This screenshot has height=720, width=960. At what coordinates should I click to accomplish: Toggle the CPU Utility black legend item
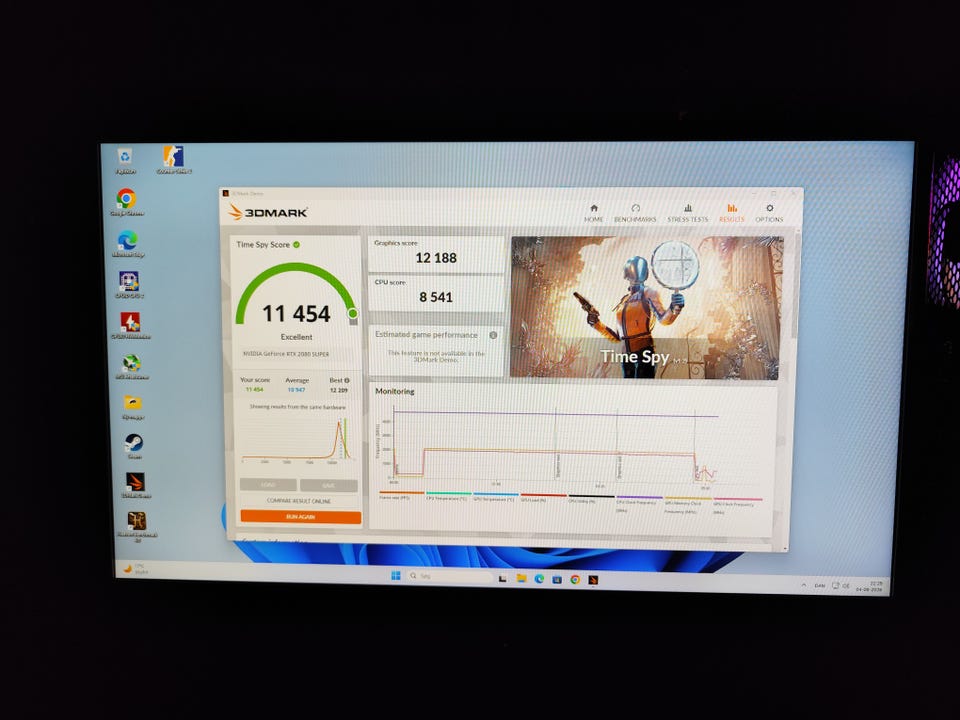pos(591,498)
